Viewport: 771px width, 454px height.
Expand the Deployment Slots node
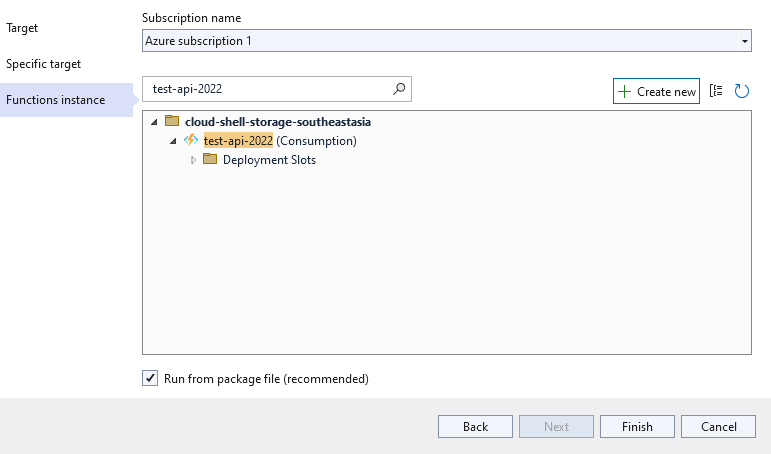(193, 160)
